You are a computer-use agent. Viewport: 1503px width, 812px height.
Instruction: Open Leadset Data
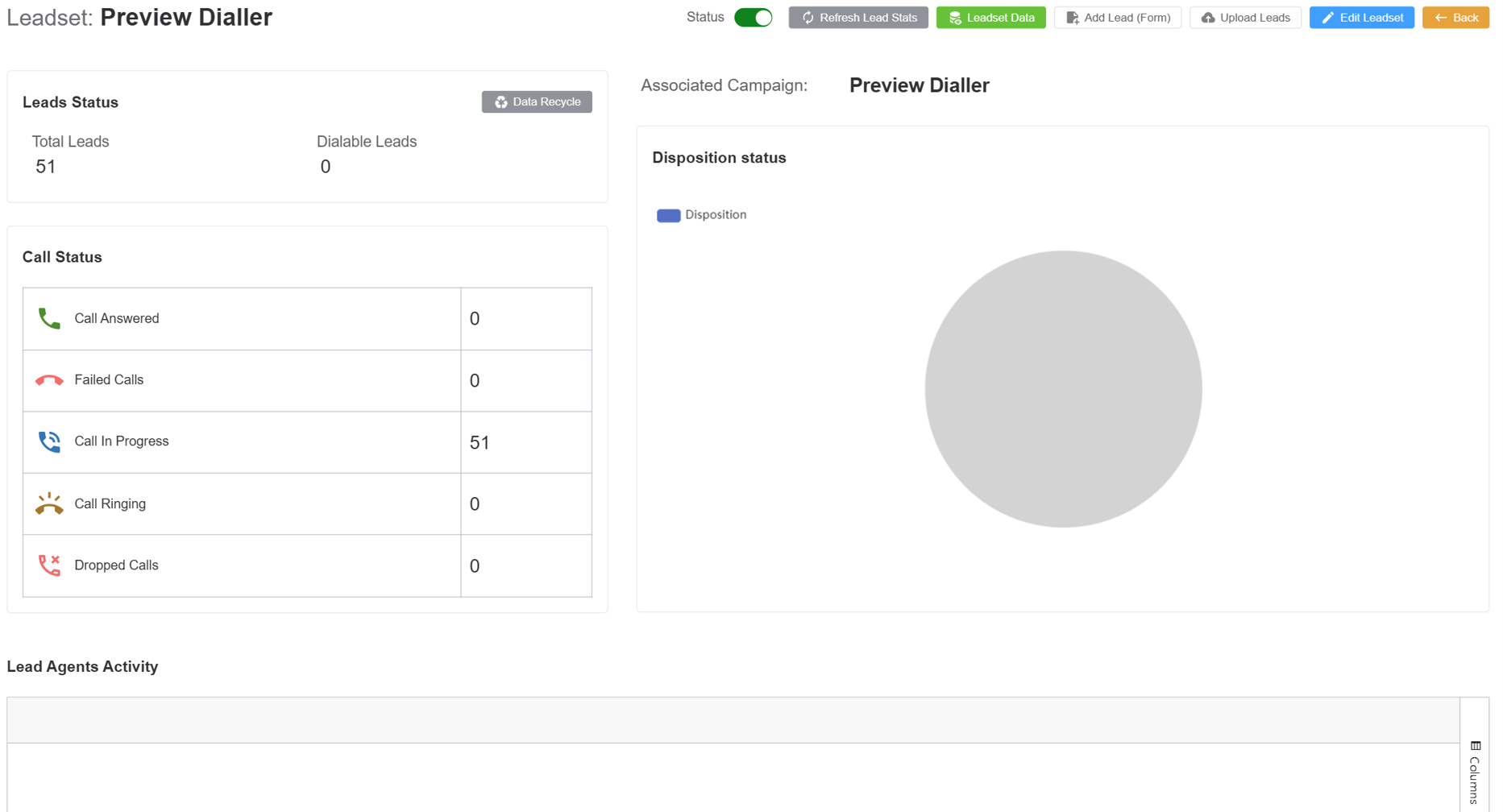(x=990, y=18)
